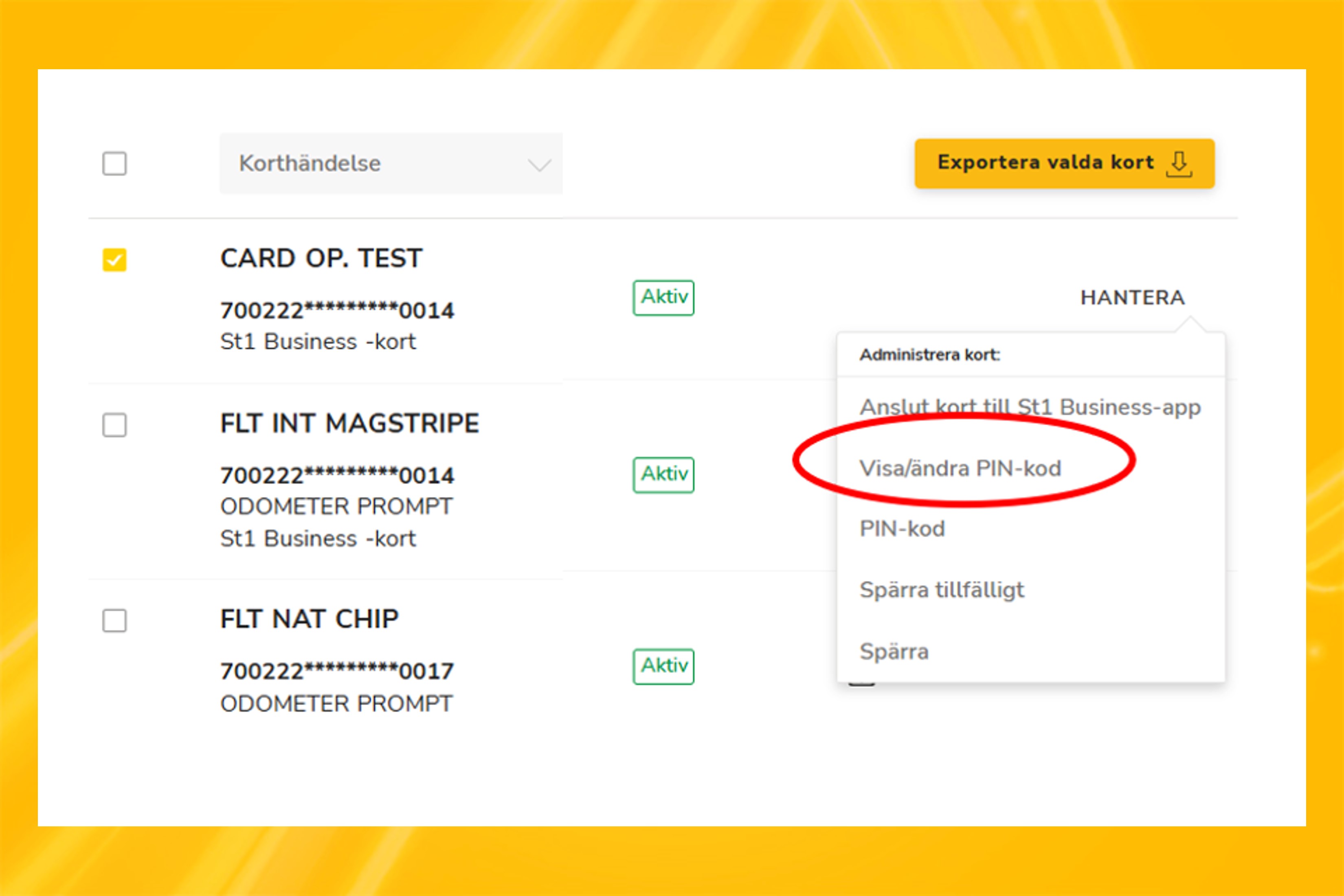Image resolution: width=1344 pixels, height=896 pixels.
Task: Click ODOMETER PROMPT under FLT NAT CHIP
Action: tap(336, 703)
